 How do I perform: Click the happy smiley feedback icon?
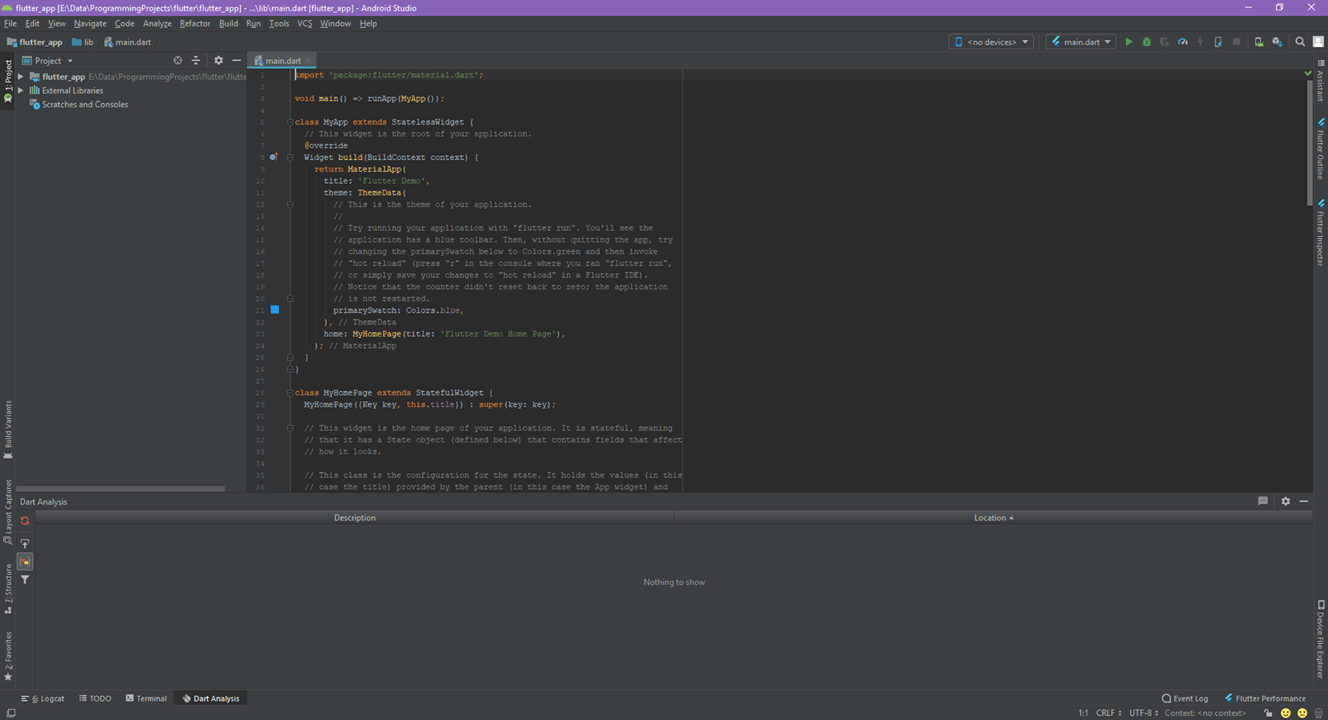point(1286,713)
